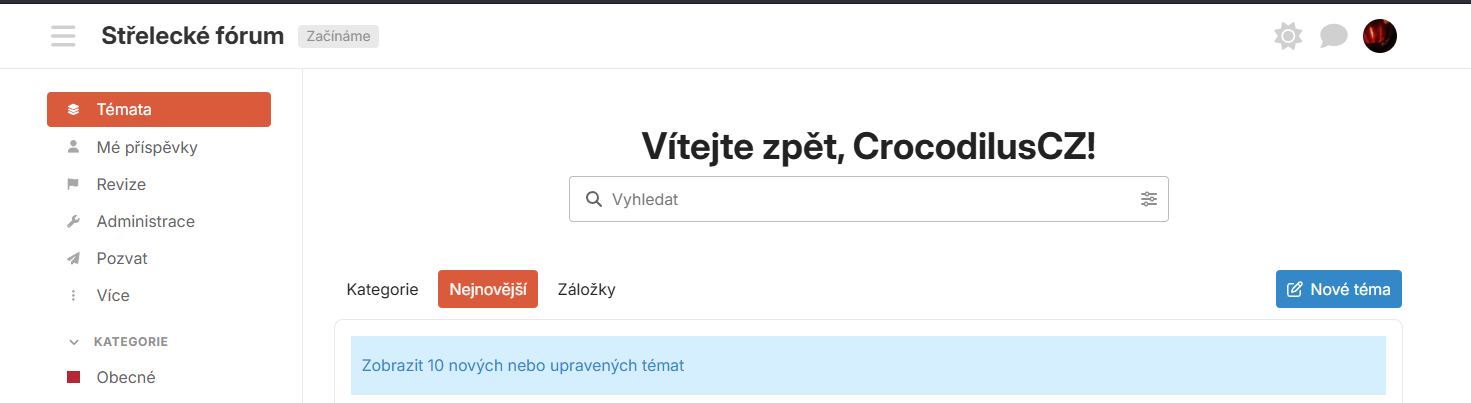This screenshot has width=1471, height=403.
Task: Open the gear settings icon in header
Action: coord(1288,37)
